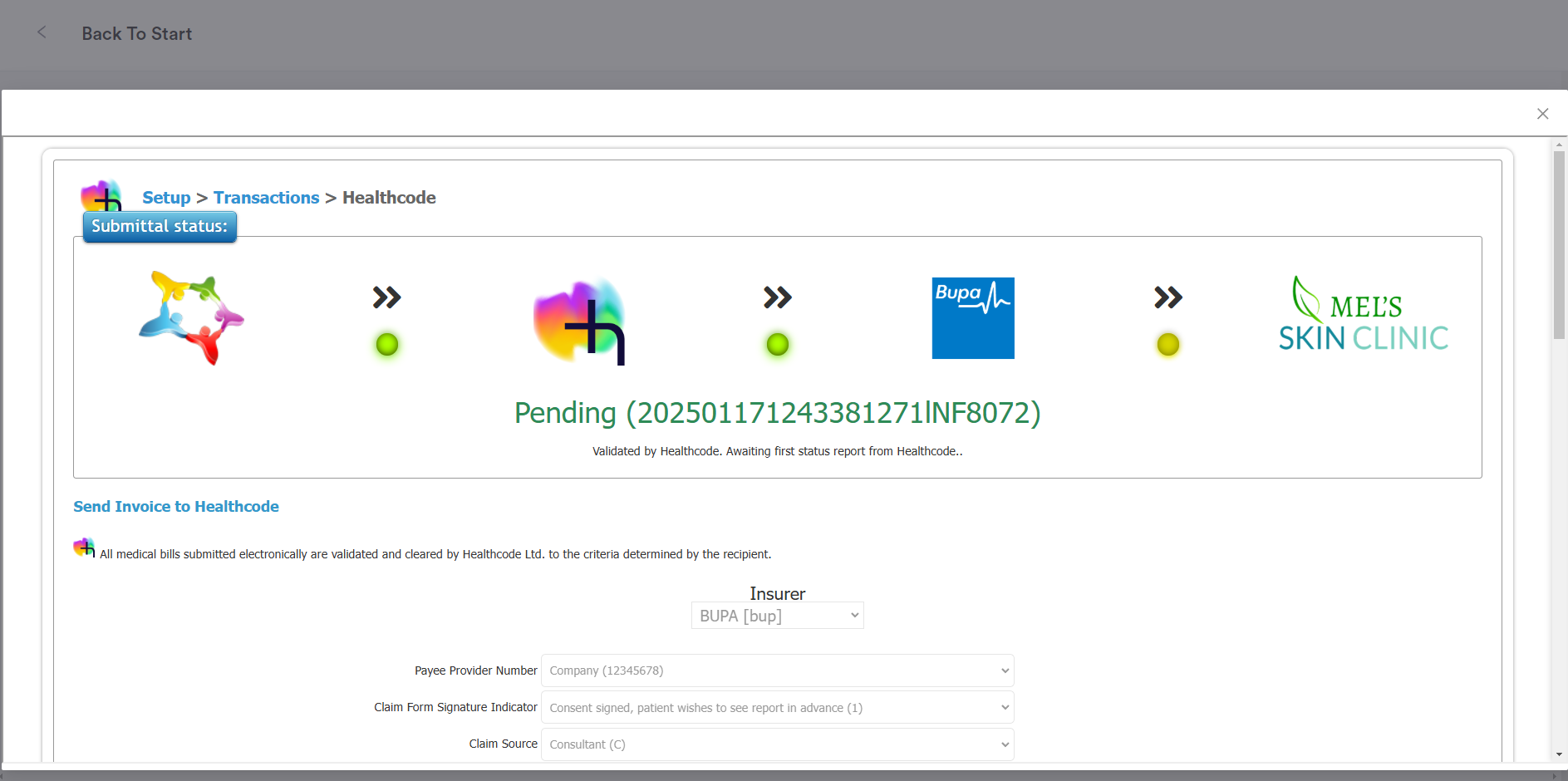Click the second double-arrow icon
The image size is (1568, 781).
click(x=778, y=297)
